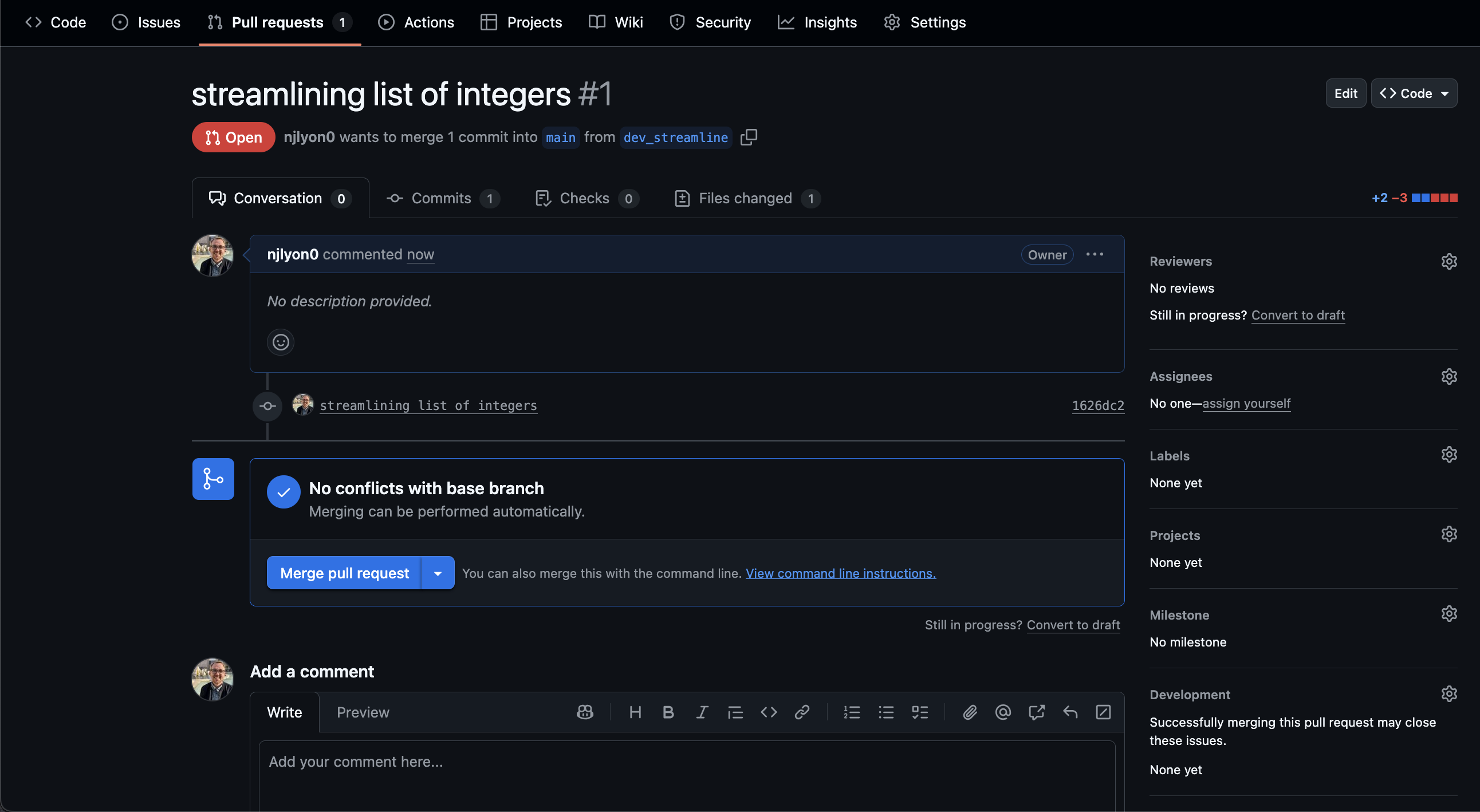This screenshot has width=1480, height=812.
Task: Add a heading to the comment
Action: [x=635, y=712]
